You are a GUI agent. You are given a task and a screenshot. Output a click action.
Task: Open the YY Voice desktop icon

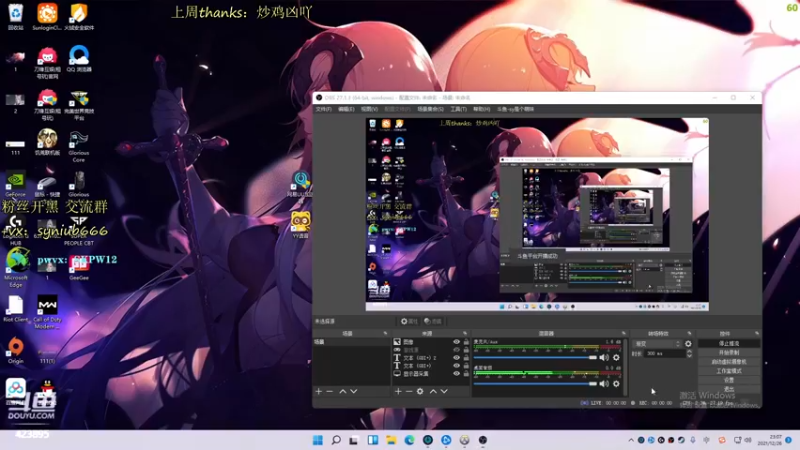(x=301, y=225)
